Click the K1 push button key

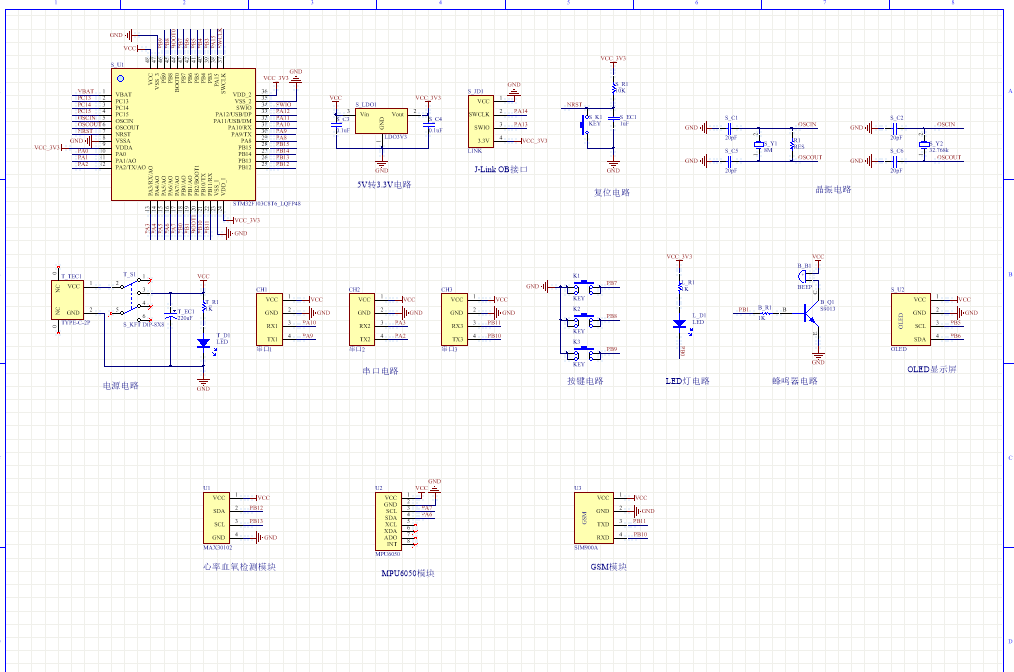point(580,287)
